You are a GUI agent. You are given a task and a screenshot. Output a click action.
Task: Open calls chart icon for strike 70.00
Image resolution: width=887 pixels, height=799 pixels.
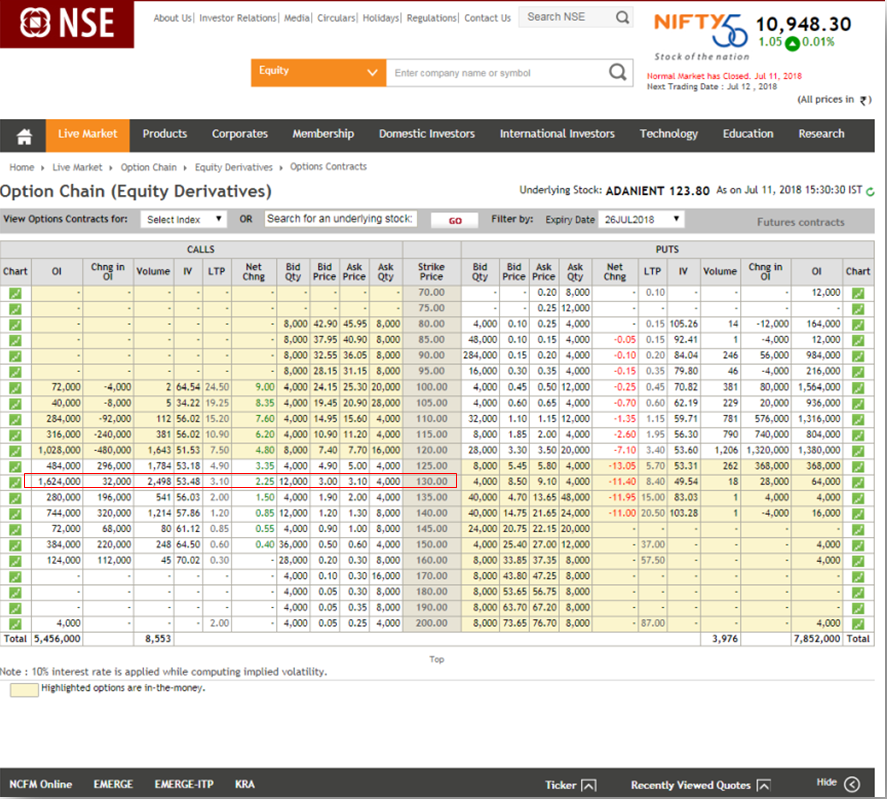click(15, 293)
